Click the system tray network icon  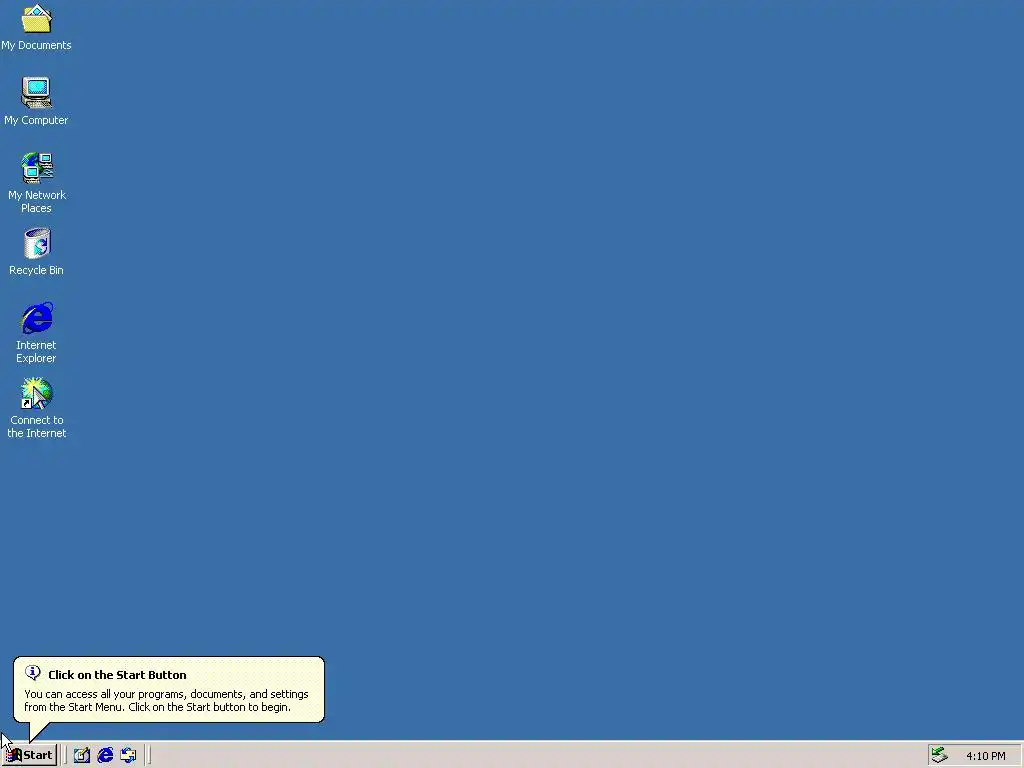939,755
